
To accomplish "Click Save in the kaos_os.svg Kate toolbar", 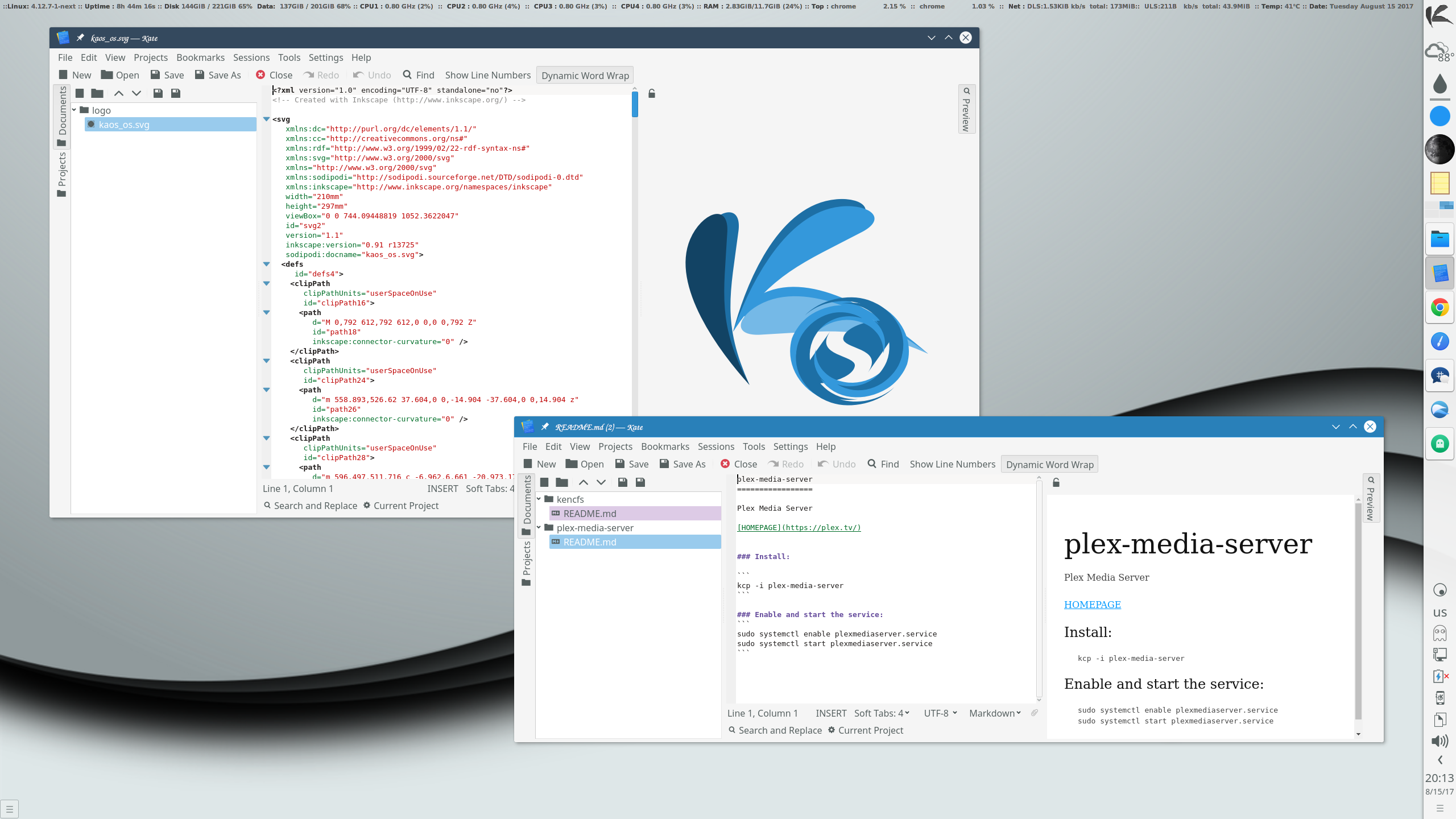I will point(167,75).
